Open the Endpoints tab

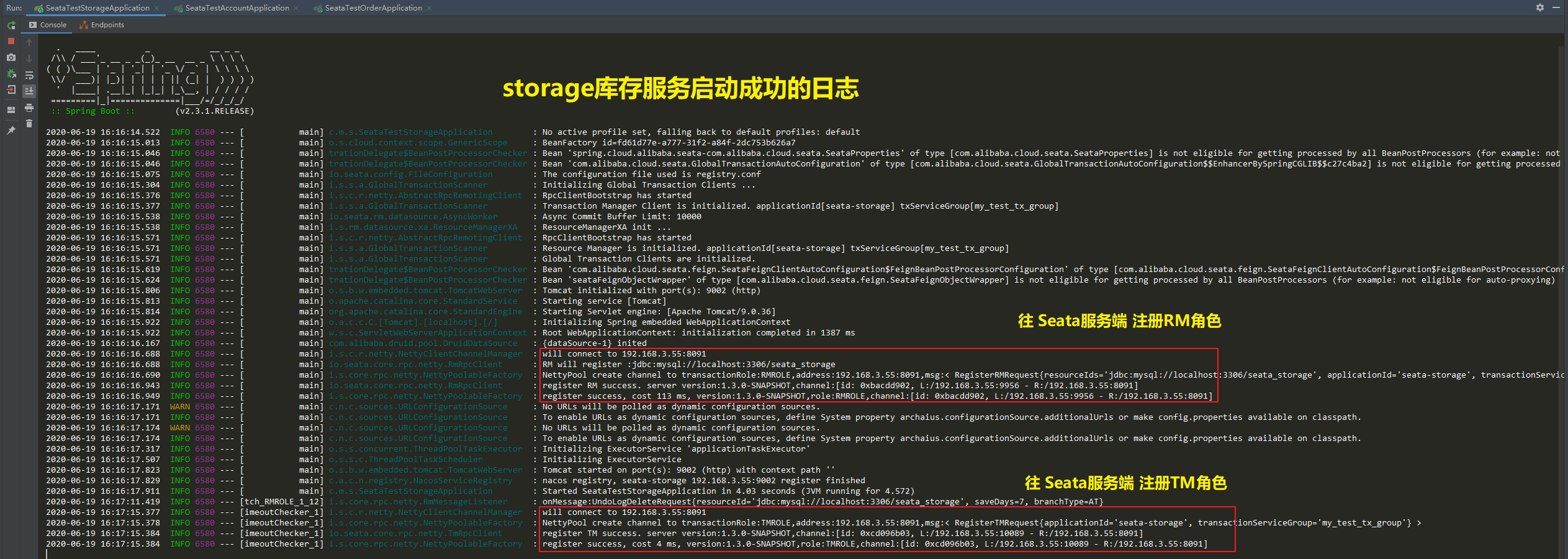coord(102,25)
